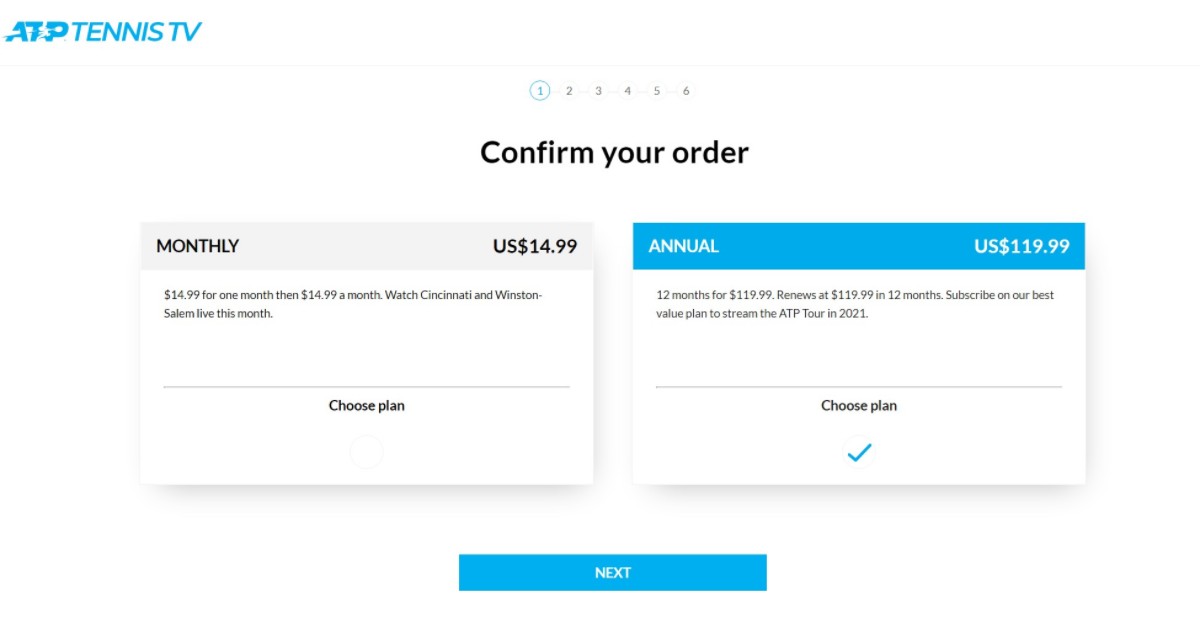Click the MONTHLY plan header
This screenshot has height=642, width=1200.
[x=367, y=246]
